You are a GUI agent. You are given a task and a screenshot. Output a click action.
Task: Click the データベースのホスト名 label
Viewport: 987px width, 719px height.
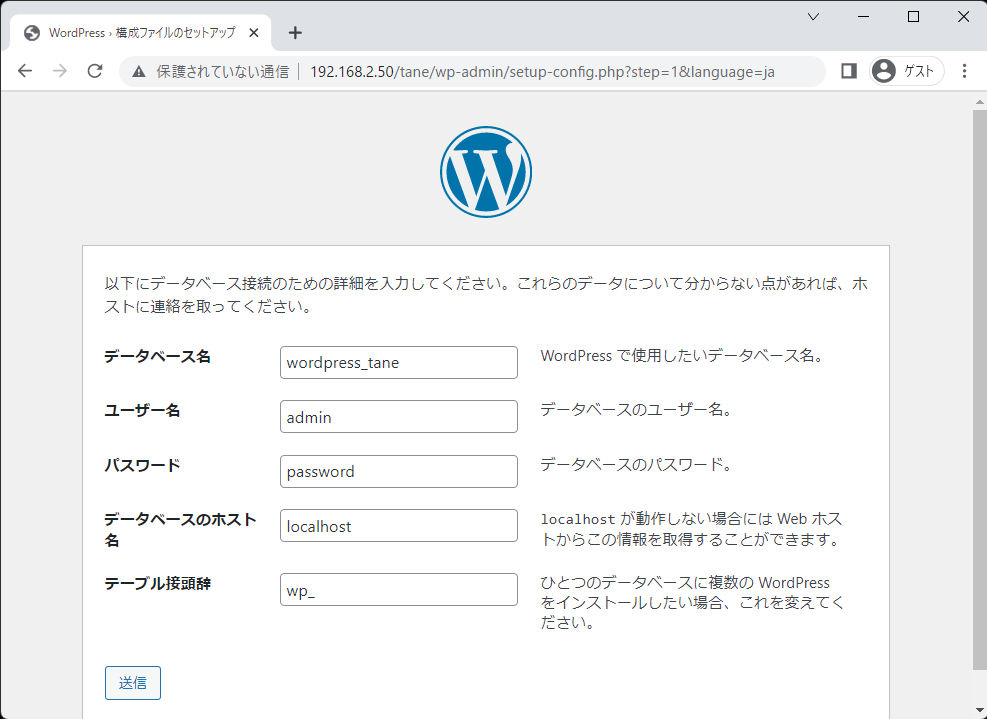(180, 530)
